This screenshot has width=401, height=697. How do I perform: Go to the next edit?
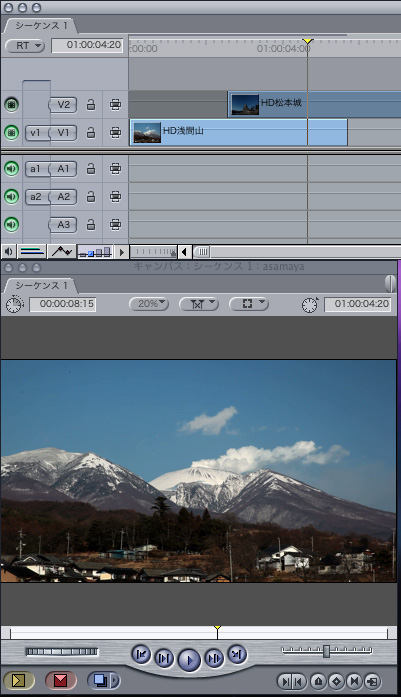(x=237, y=654)
